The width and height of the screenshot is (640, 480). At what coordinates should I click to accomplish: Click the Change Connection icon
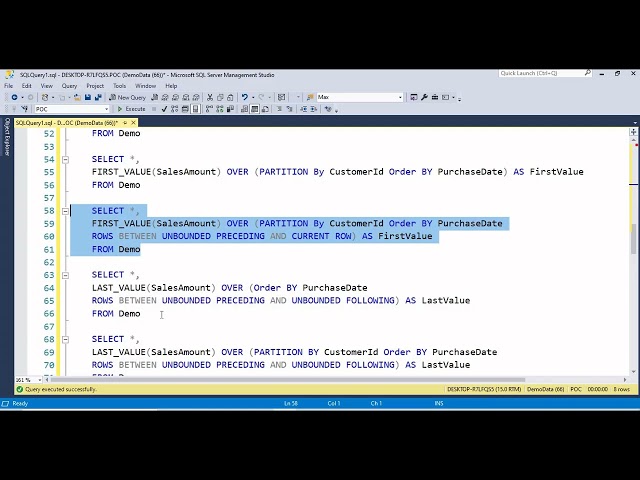tap(25, 109)
